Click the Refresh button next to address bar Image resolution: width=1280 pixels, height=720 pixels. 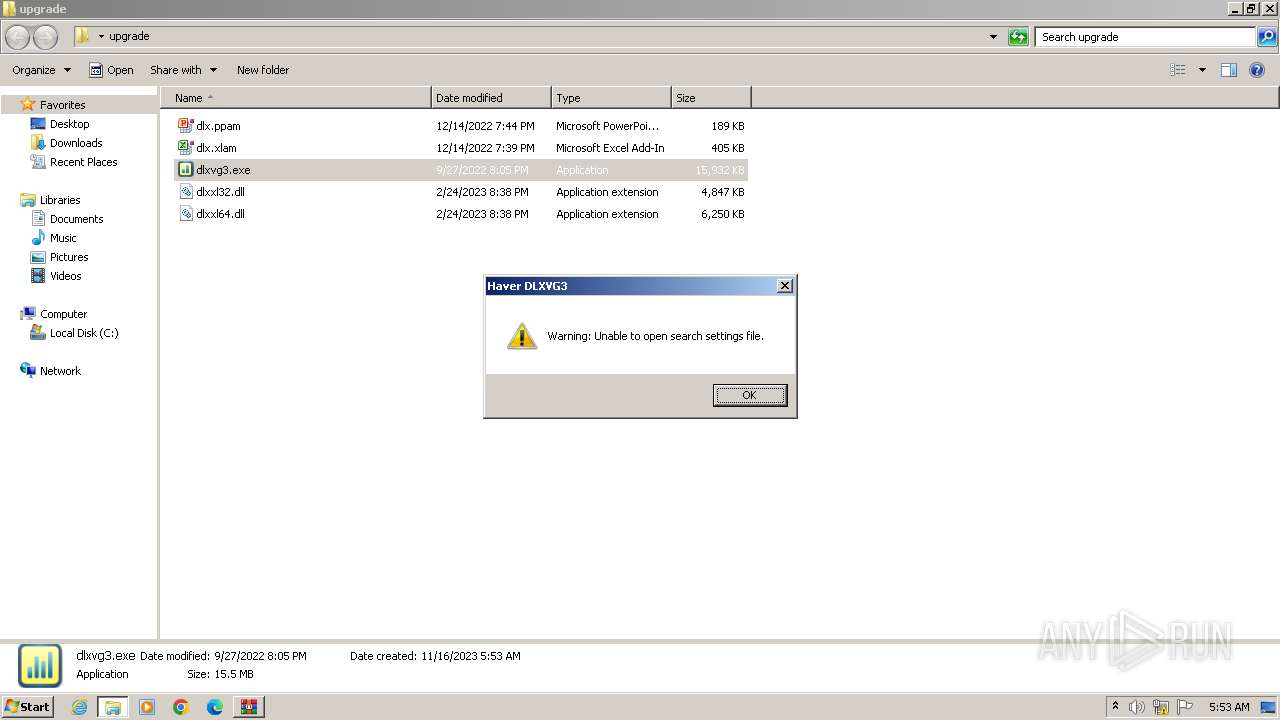tap(1018, 37)
